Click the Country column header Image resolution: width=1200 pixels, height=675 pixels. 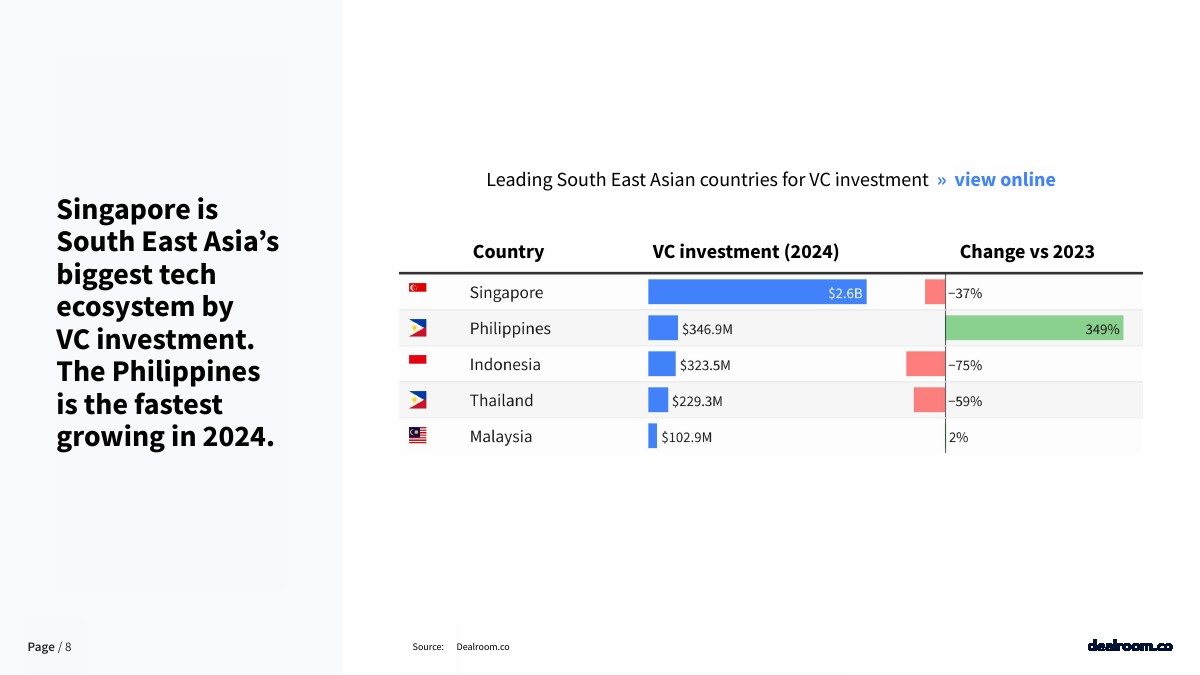point(508,252)
